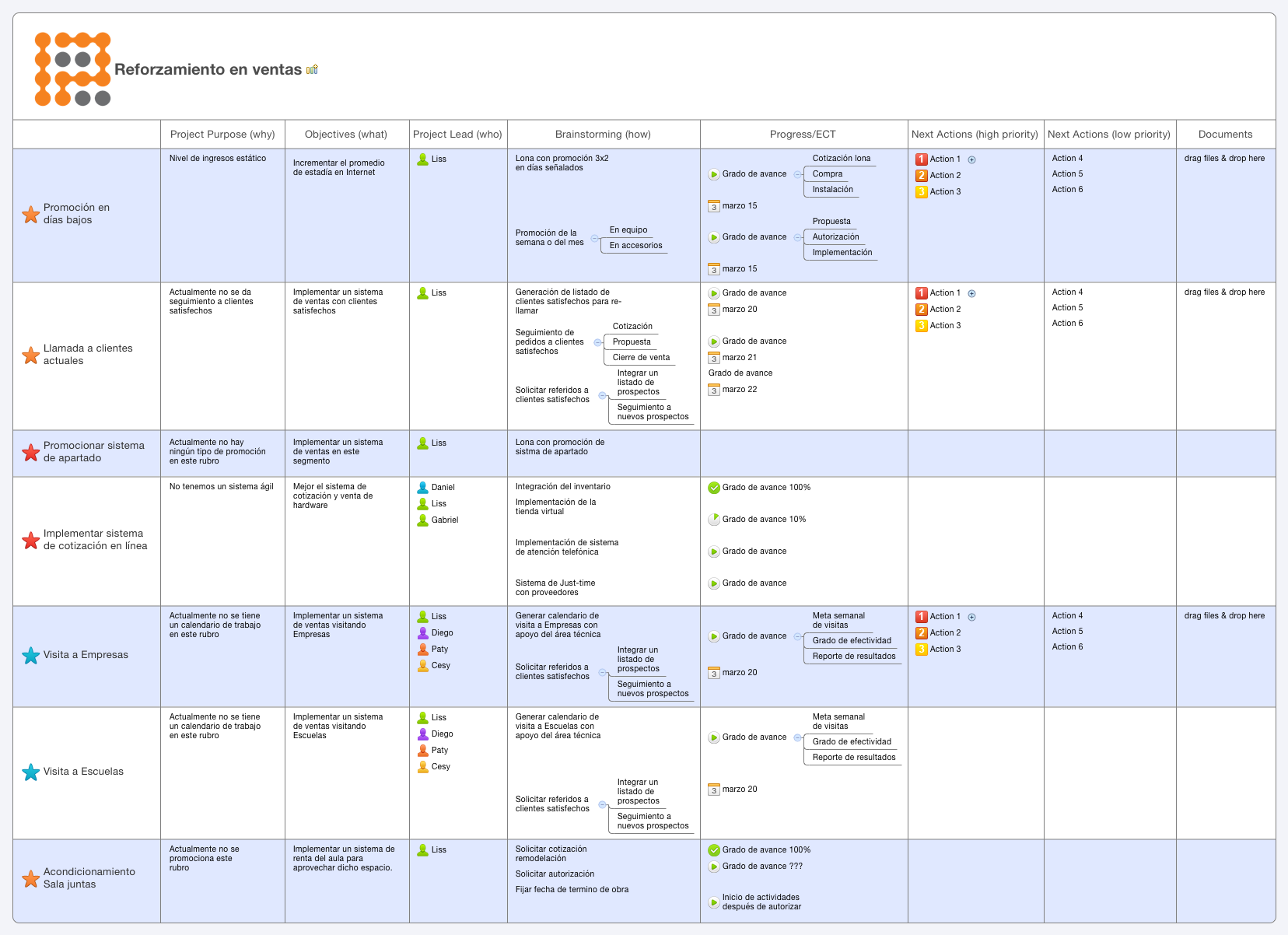Click drag files & drop here in the Promoción en días bajos row
The width and height of the screenshot is (1288, 935).
[x=1224, y=159]
